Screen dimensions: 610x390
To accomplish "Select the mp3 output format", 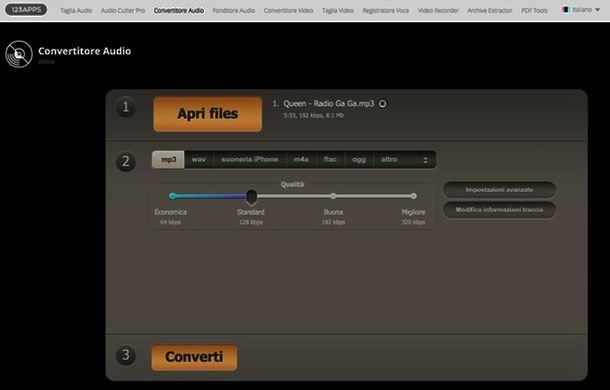I will (168, 160).
